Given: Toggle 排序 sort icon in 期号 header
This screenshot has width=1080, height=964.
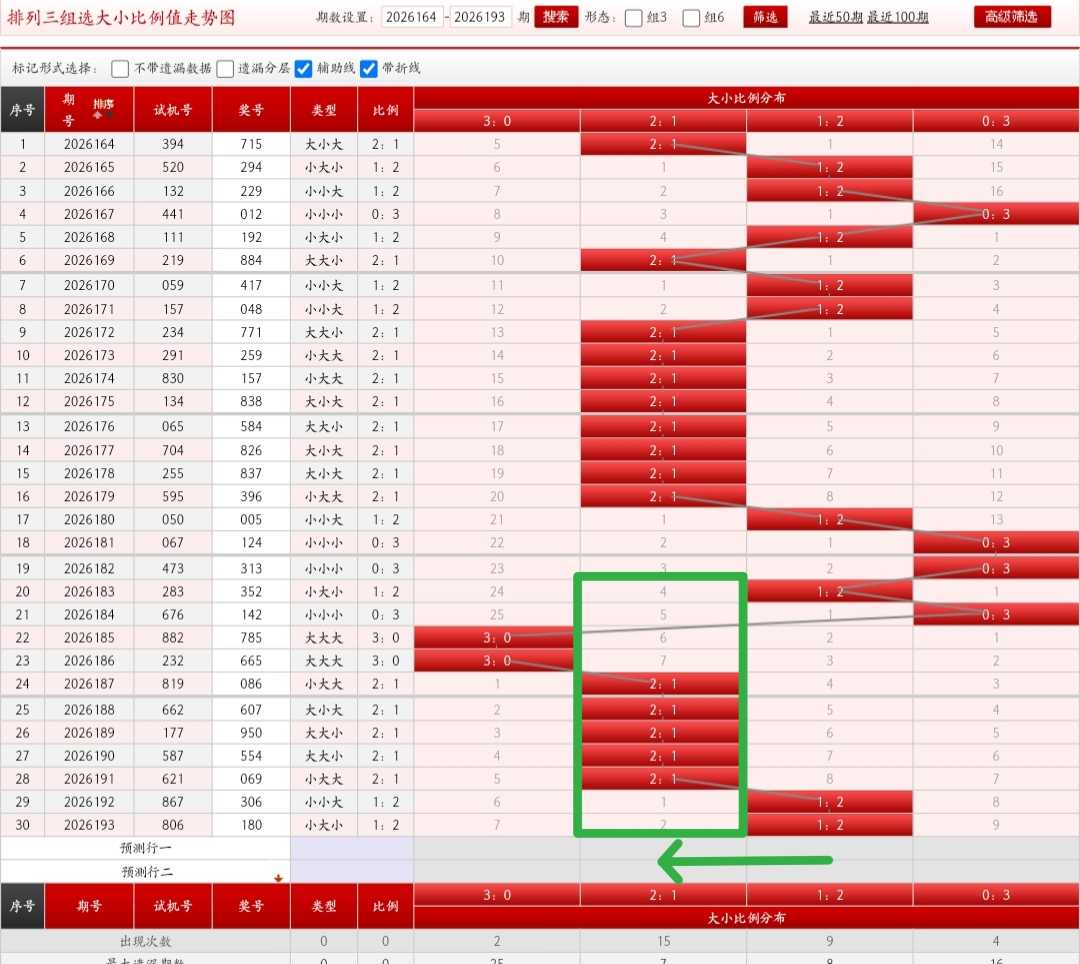Looking at the screenshot, I should (103, 107).
